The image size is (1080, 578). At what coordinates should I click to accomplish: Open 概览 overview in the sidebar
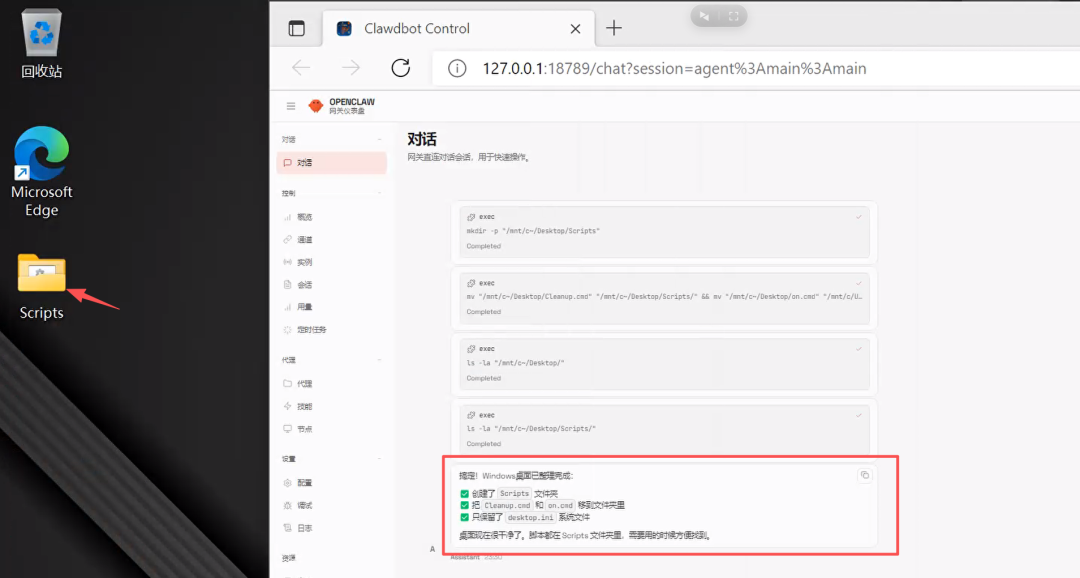[331, 217]
